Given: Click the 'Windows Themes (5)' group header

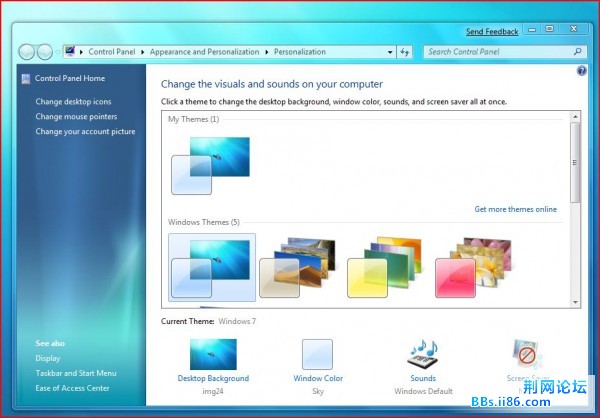Looking at the screenshot, I should 204,222.
